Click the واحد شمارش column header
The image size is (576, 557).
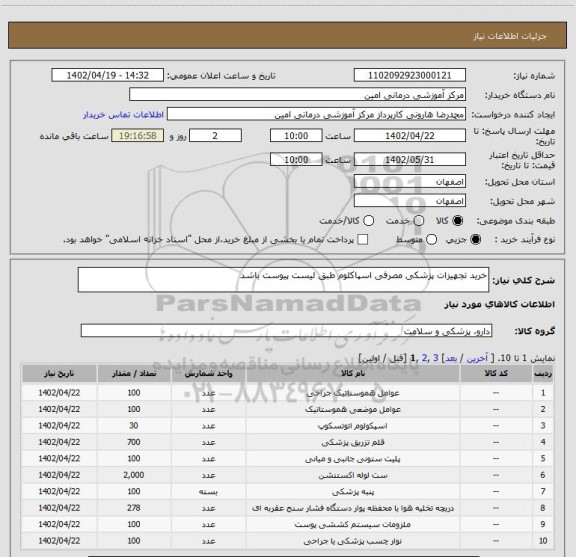point(208,373)
